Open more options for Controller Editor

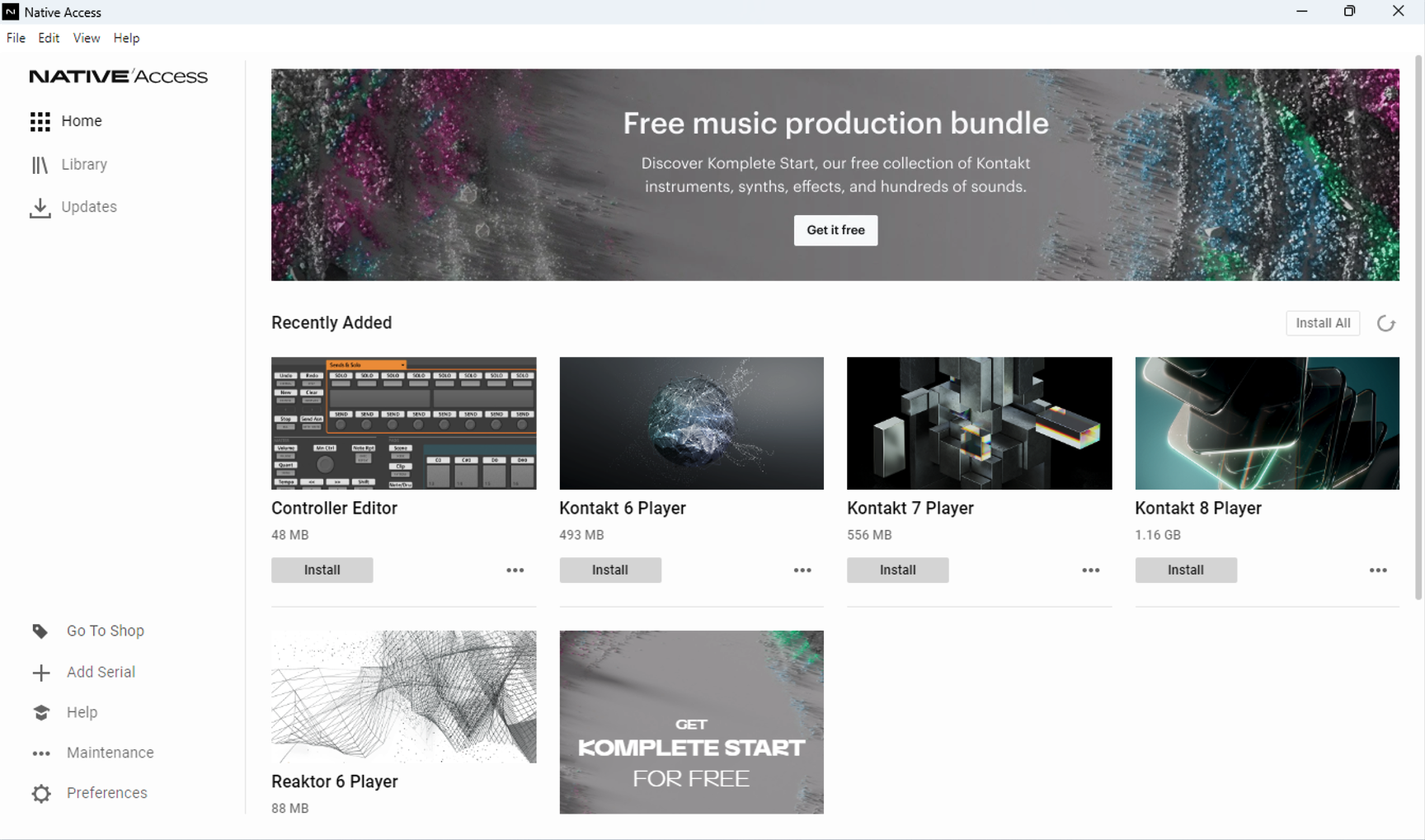pyautogui.click(x=515, y=570)
